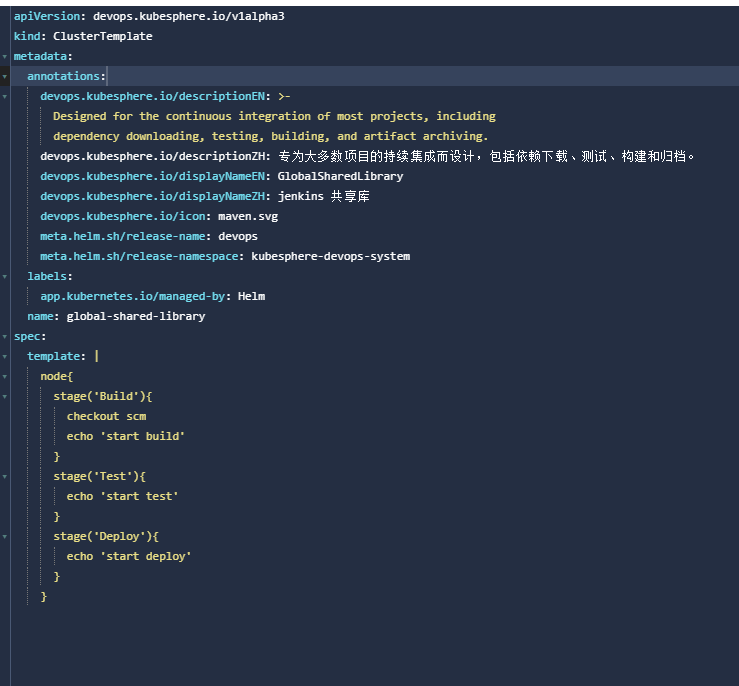Click the template key
739x686 pixels.
(54, 356)
